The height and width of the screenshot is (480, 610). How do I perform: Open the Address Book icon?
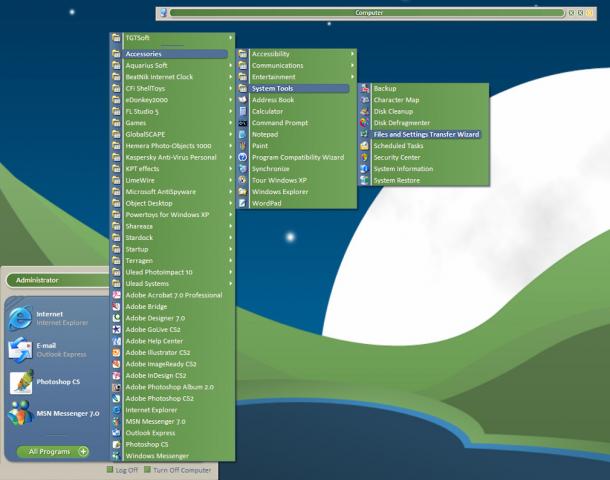[243, 100]
